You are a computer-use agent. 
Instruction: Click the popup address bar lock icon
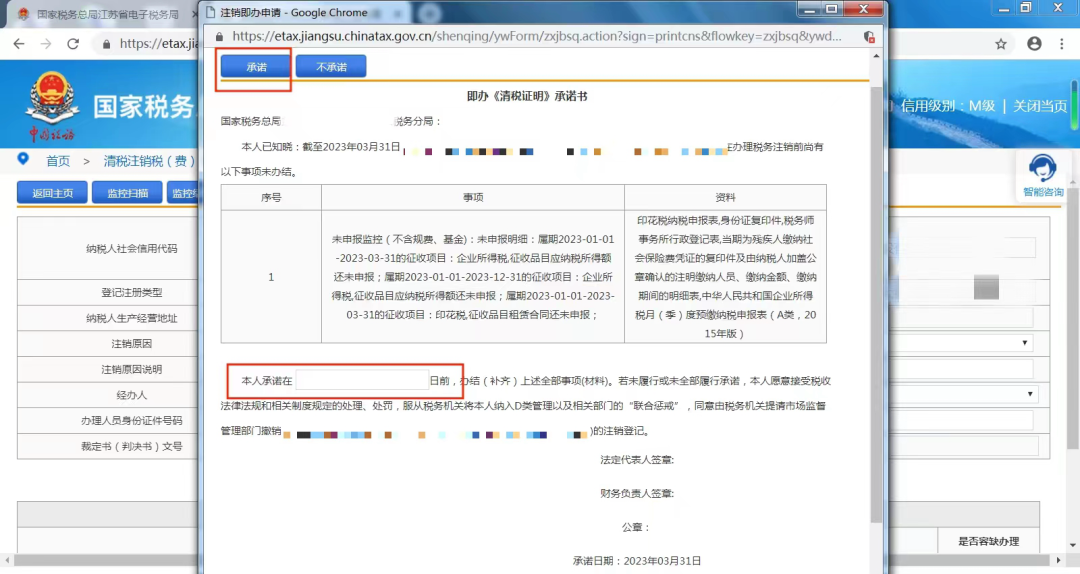pos(219,37)
